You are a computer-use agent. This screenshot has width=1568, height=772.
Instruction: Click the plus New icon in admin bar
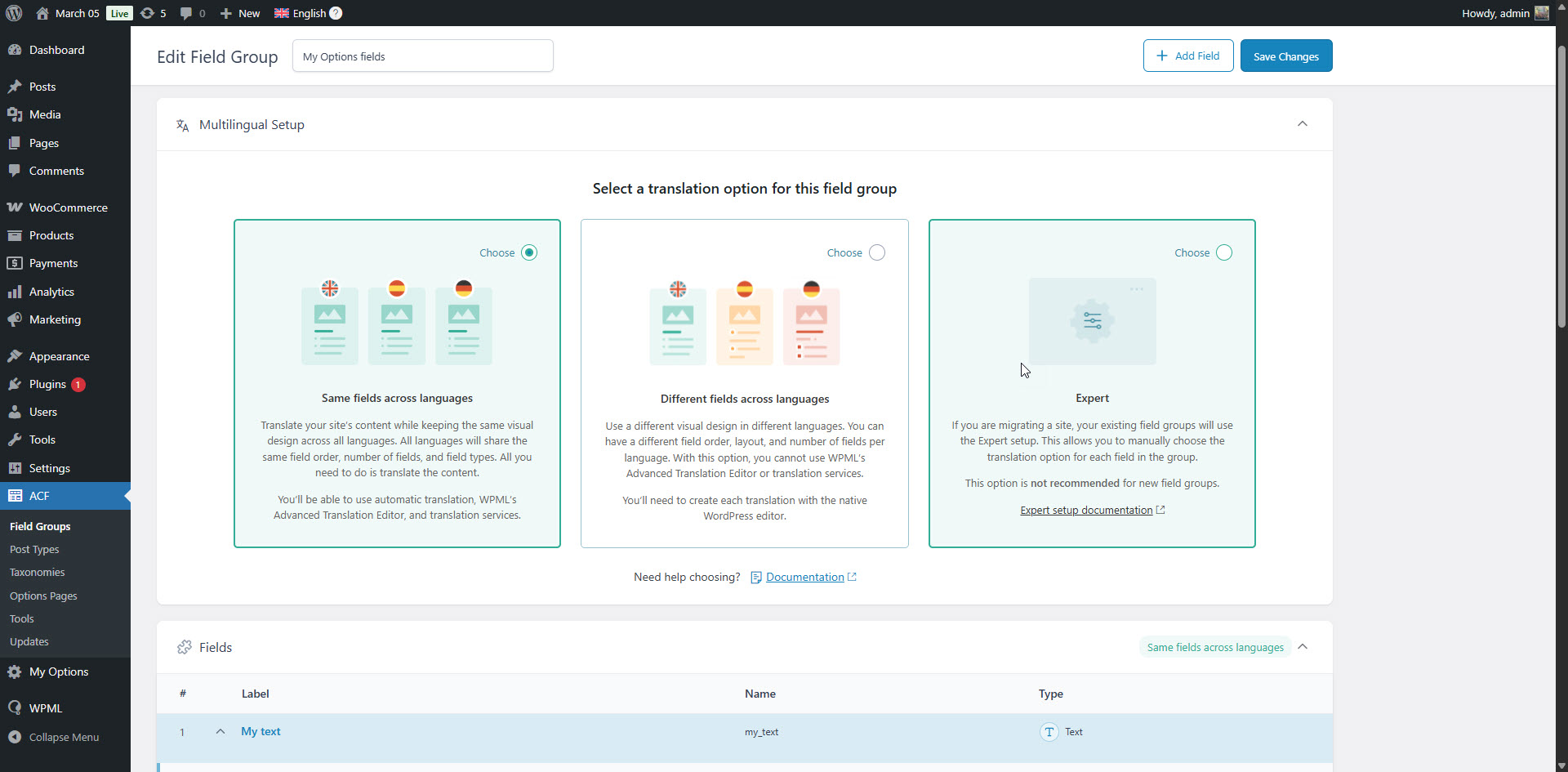(x=226, y=13)
